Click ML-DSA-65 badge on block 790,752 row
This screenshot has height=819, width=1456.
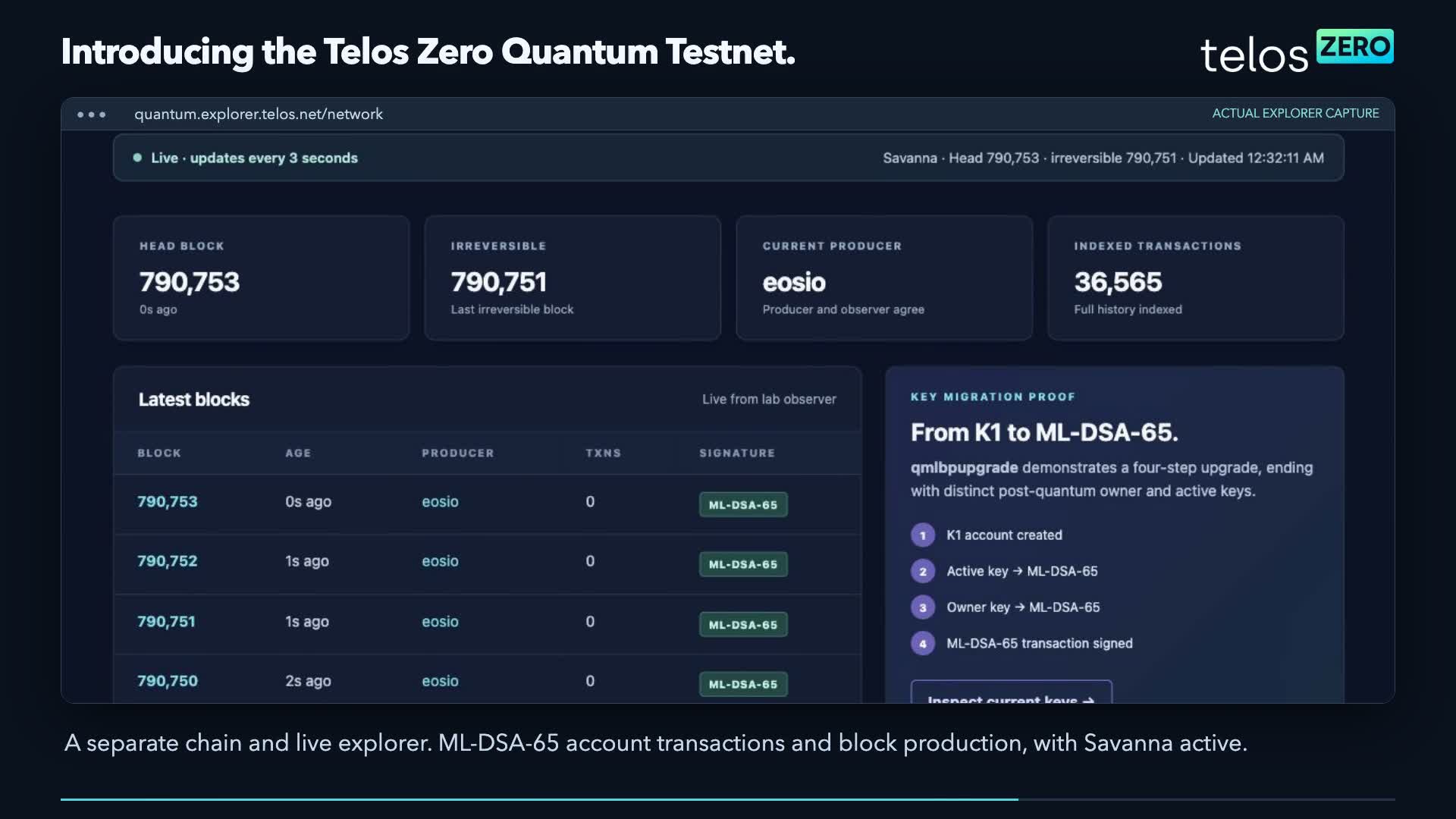click(x=743, y=564)
